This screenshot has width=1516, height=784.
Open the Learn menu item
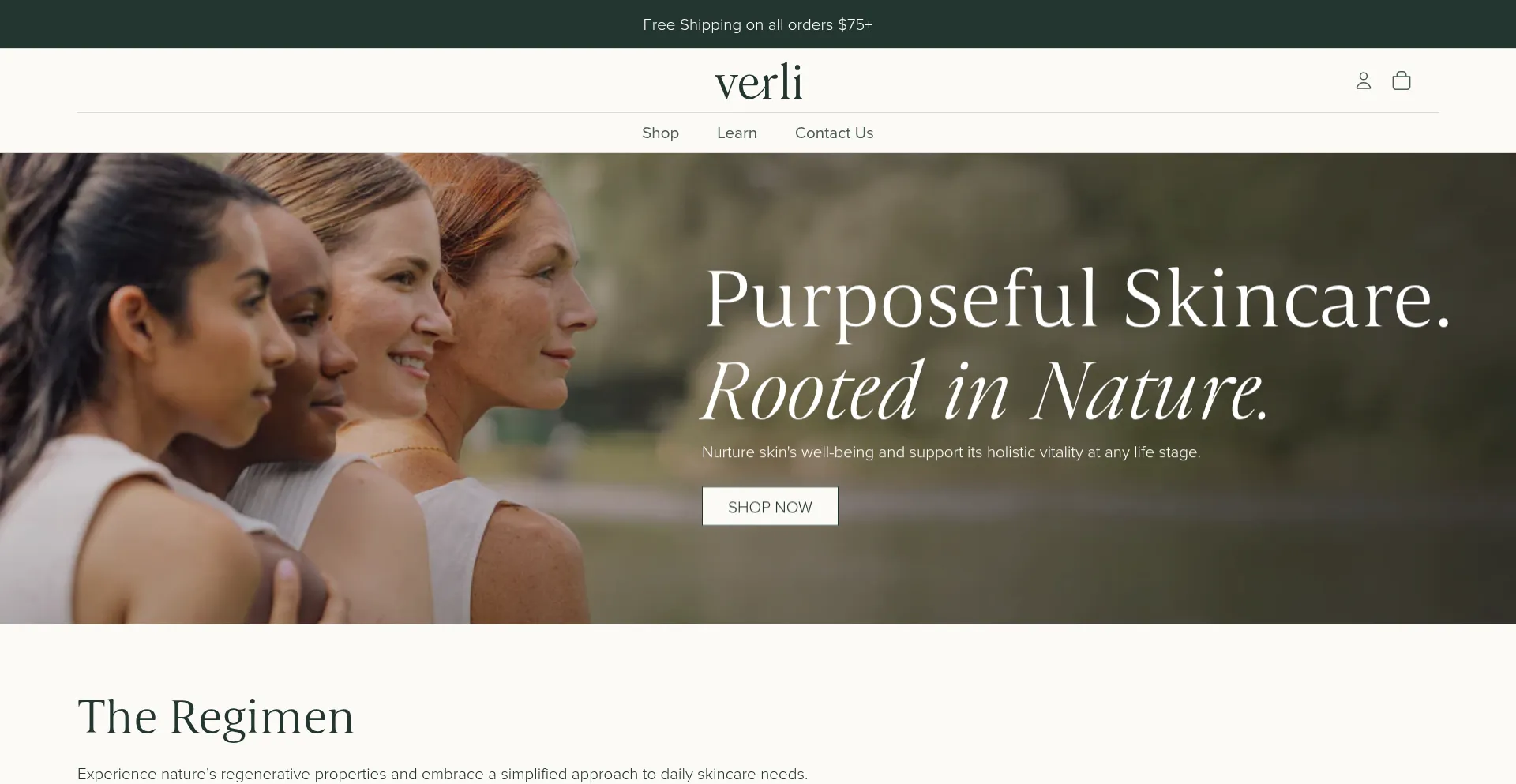point(737,133)
